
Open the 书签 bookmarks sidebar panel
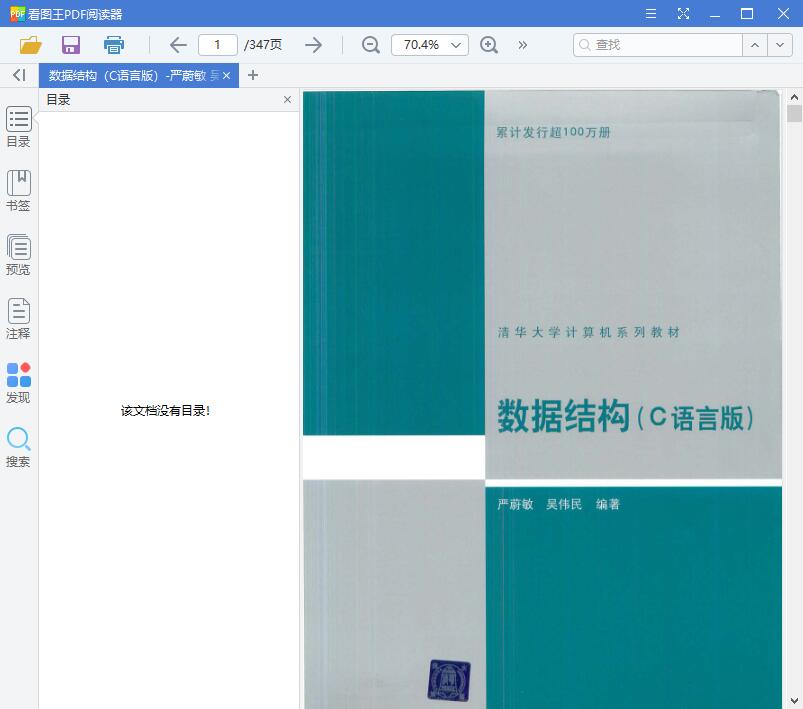pyautogui.click(x=18, y=191)
